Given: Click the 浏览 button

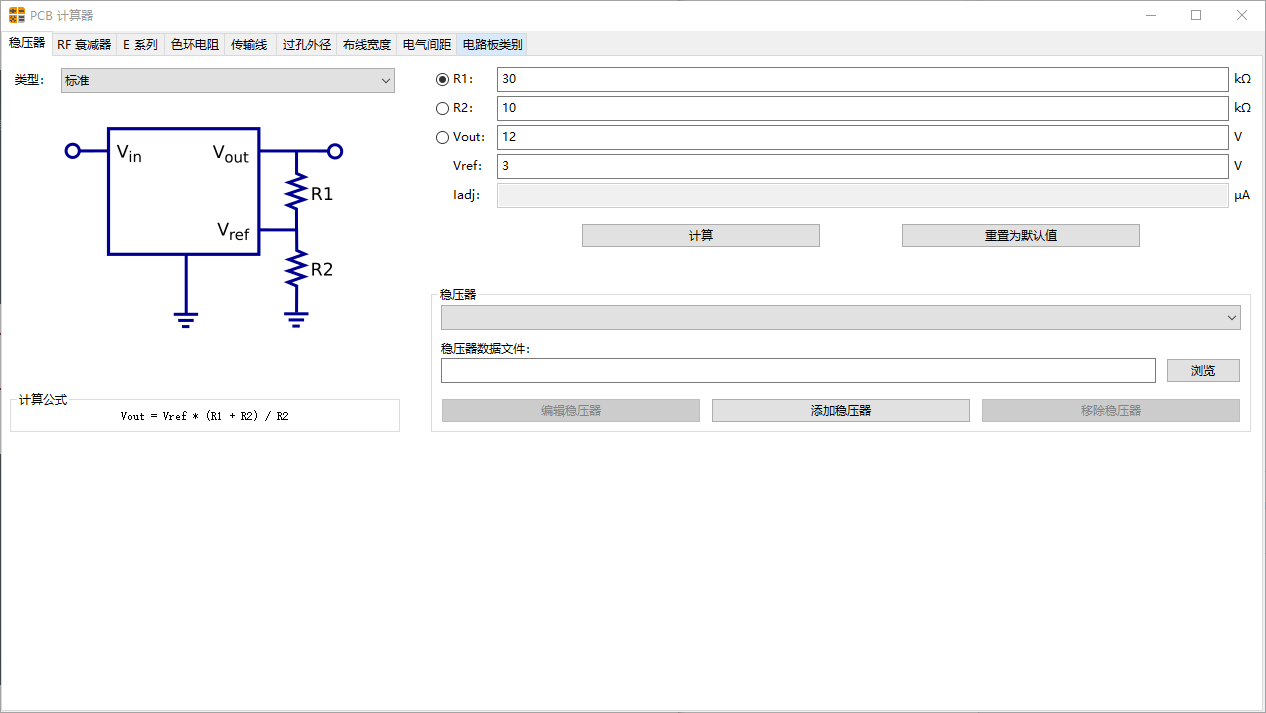Looking at the screenshot, I should (x=1203, y=371).
